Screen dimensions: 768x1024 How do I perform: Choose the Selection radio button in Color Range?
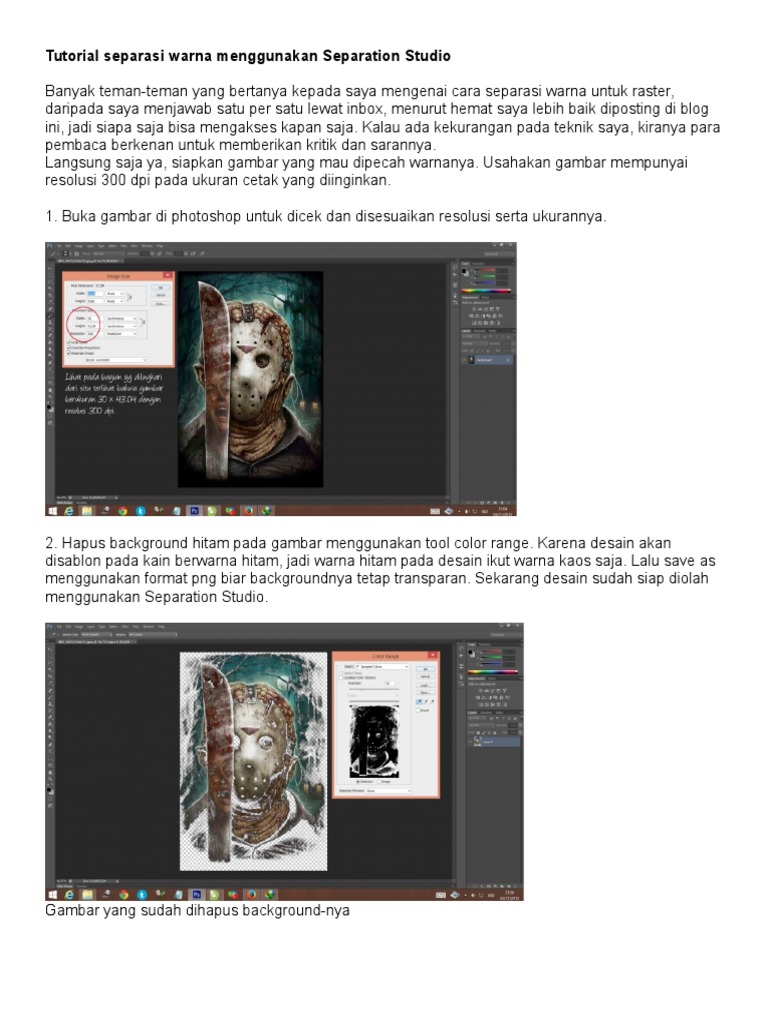click(358, 782)
